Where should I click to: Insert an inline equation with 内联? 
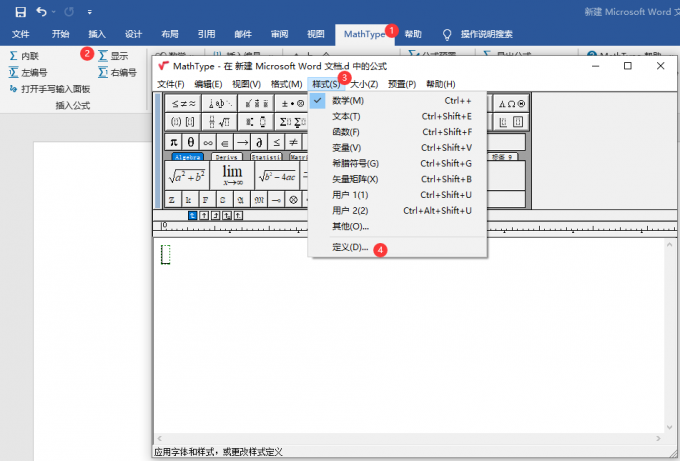24,56
